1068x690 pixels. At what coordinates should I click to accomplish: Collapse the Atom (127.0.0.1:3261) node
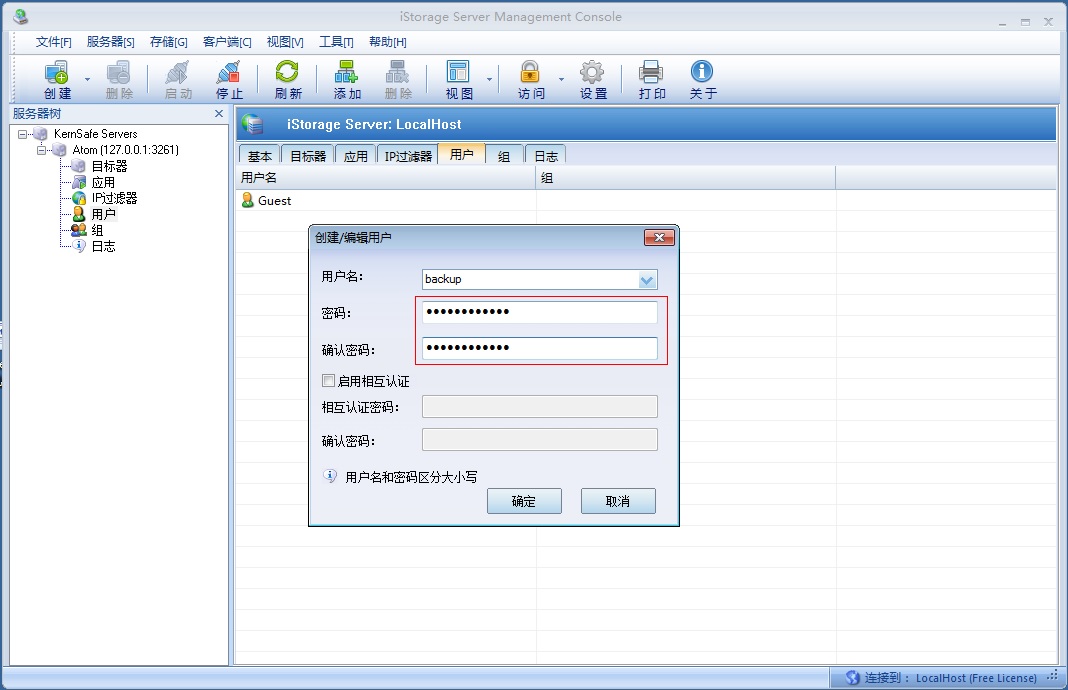(x=42, y=150)
